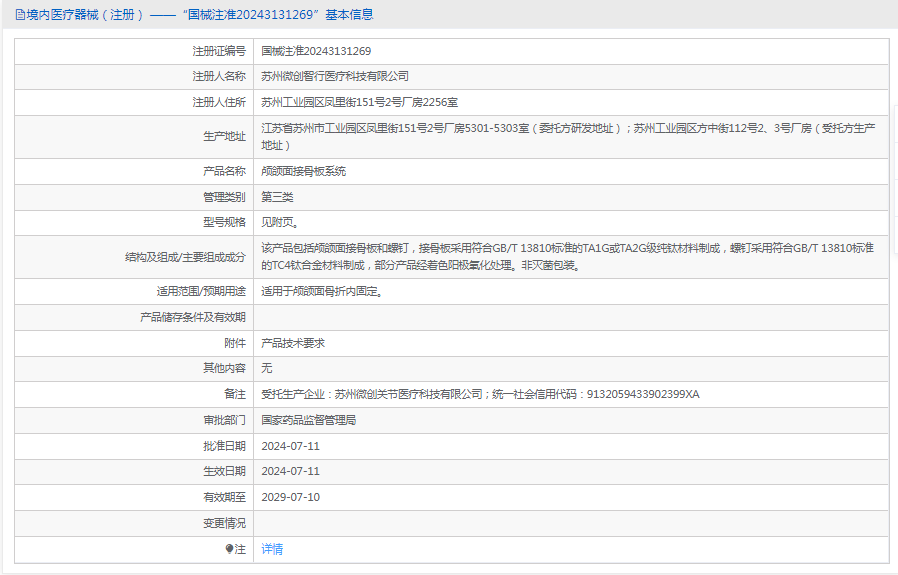Click the 审批部门 row label
This screenshot has width=898, height=575.
pos(224,420)
